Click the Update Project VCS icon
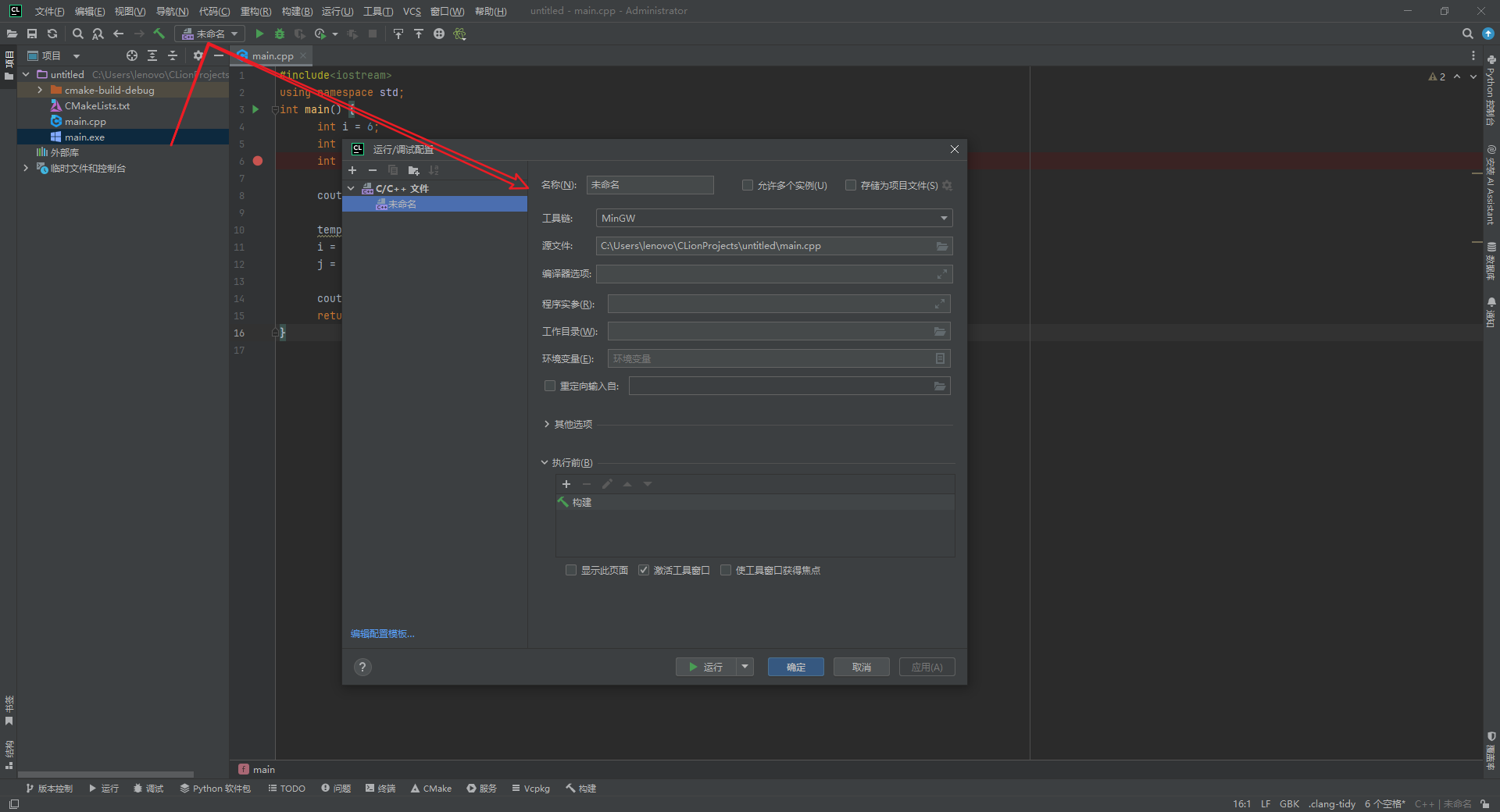Viewport: 1500px width, 812px height. pos(398,34)
